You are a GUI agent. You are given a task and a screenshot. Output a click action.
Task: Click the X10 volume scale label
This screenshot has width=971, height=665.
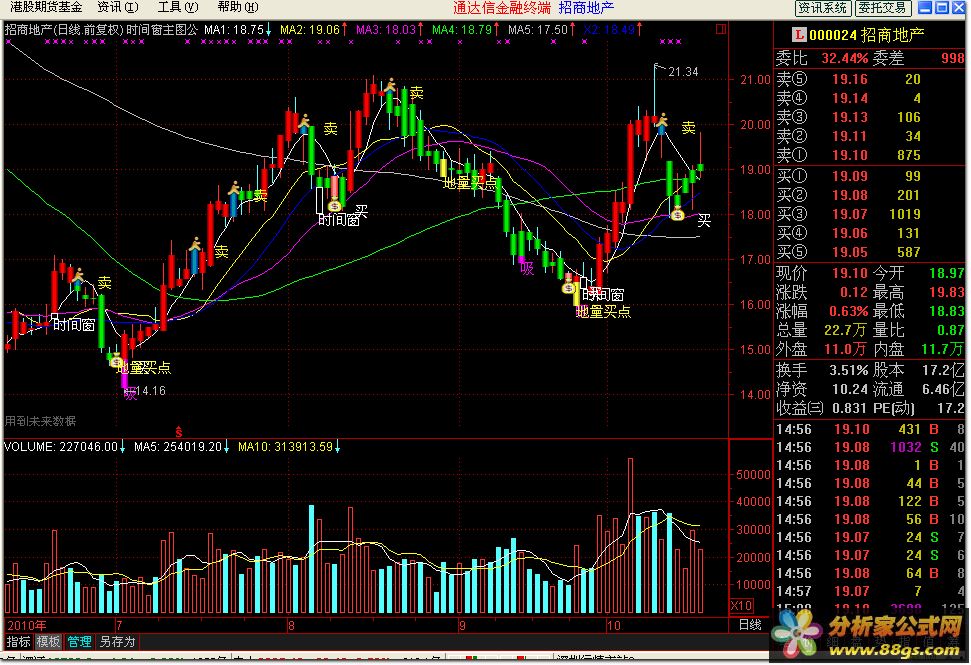click(x=741, y=606)
